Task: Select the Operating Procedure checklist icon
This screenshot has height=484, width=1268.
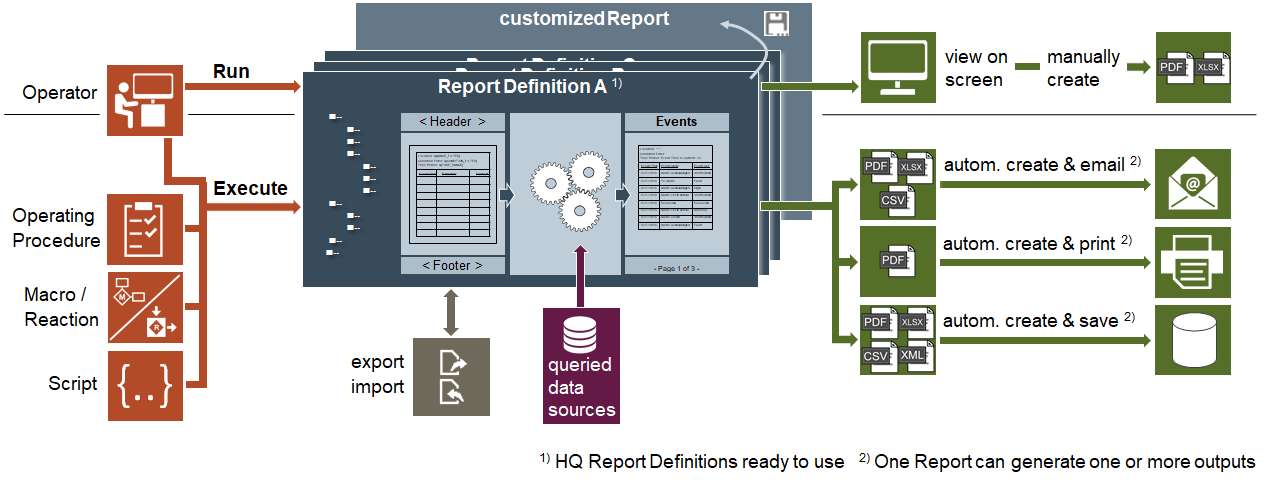Action: coord(145,229)
